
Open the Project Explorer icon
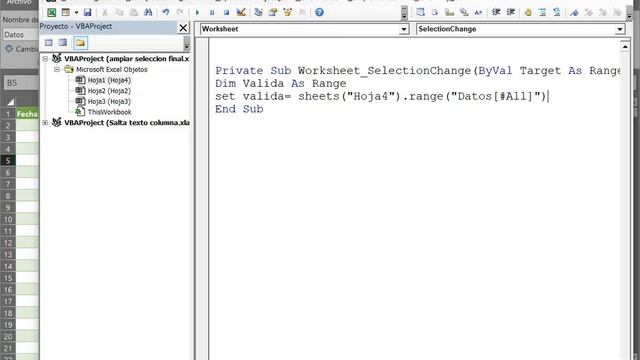click(x=258, y=12)
